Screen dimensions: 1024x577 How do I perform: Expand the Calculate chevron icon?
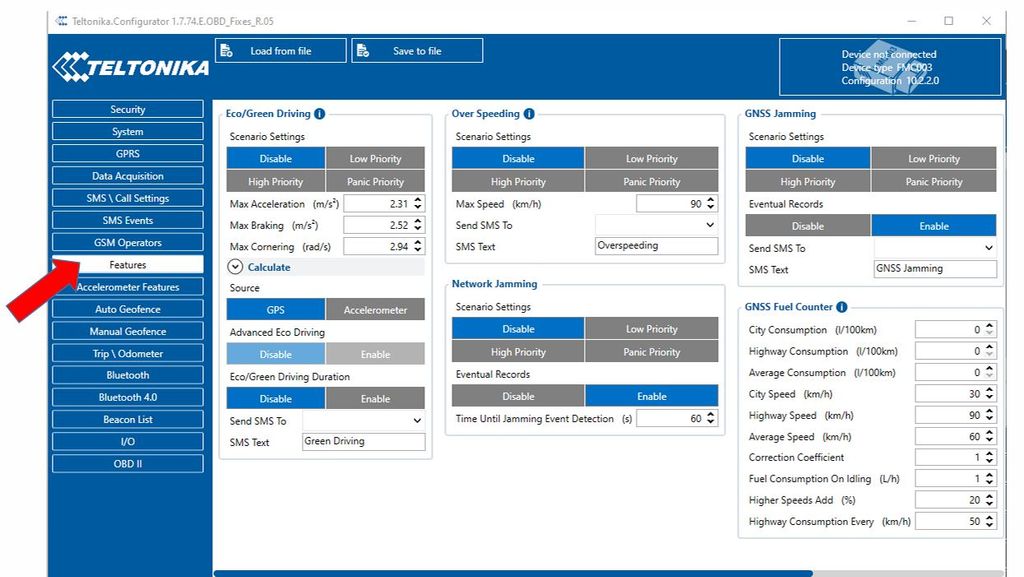click(x=236, y=267)
